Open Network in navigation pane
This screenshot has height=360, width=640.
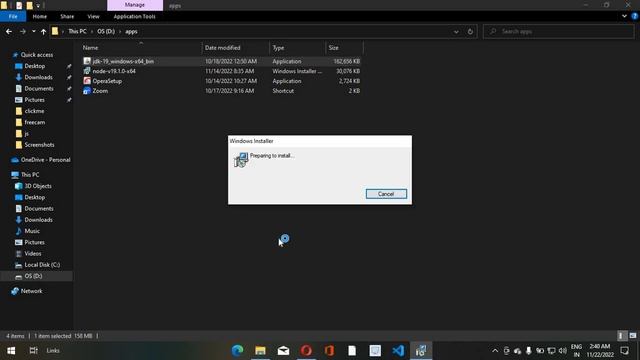31,291
